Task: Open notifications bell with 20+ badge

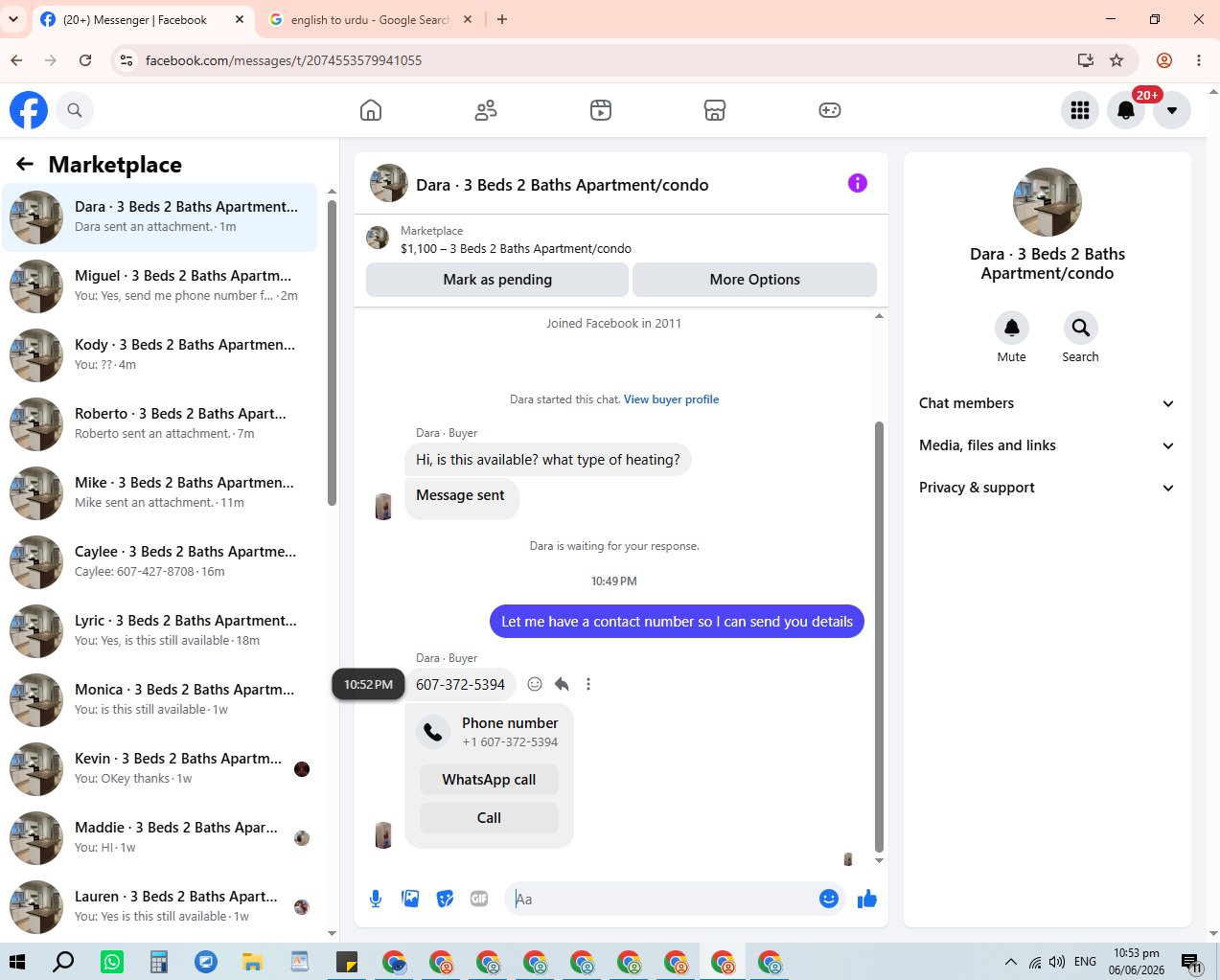Action: (x=1126, y=110)
